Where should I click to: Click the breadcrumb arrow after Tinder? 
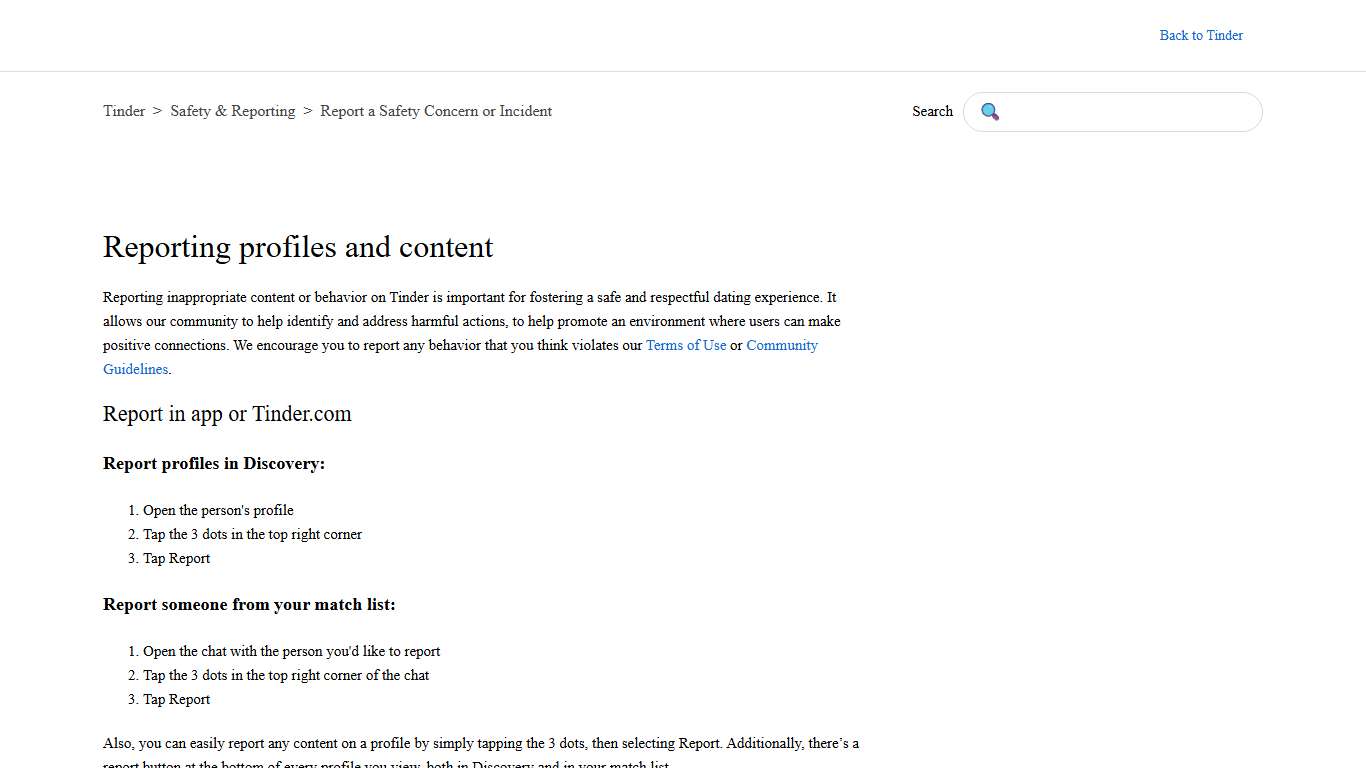point(157,111)
